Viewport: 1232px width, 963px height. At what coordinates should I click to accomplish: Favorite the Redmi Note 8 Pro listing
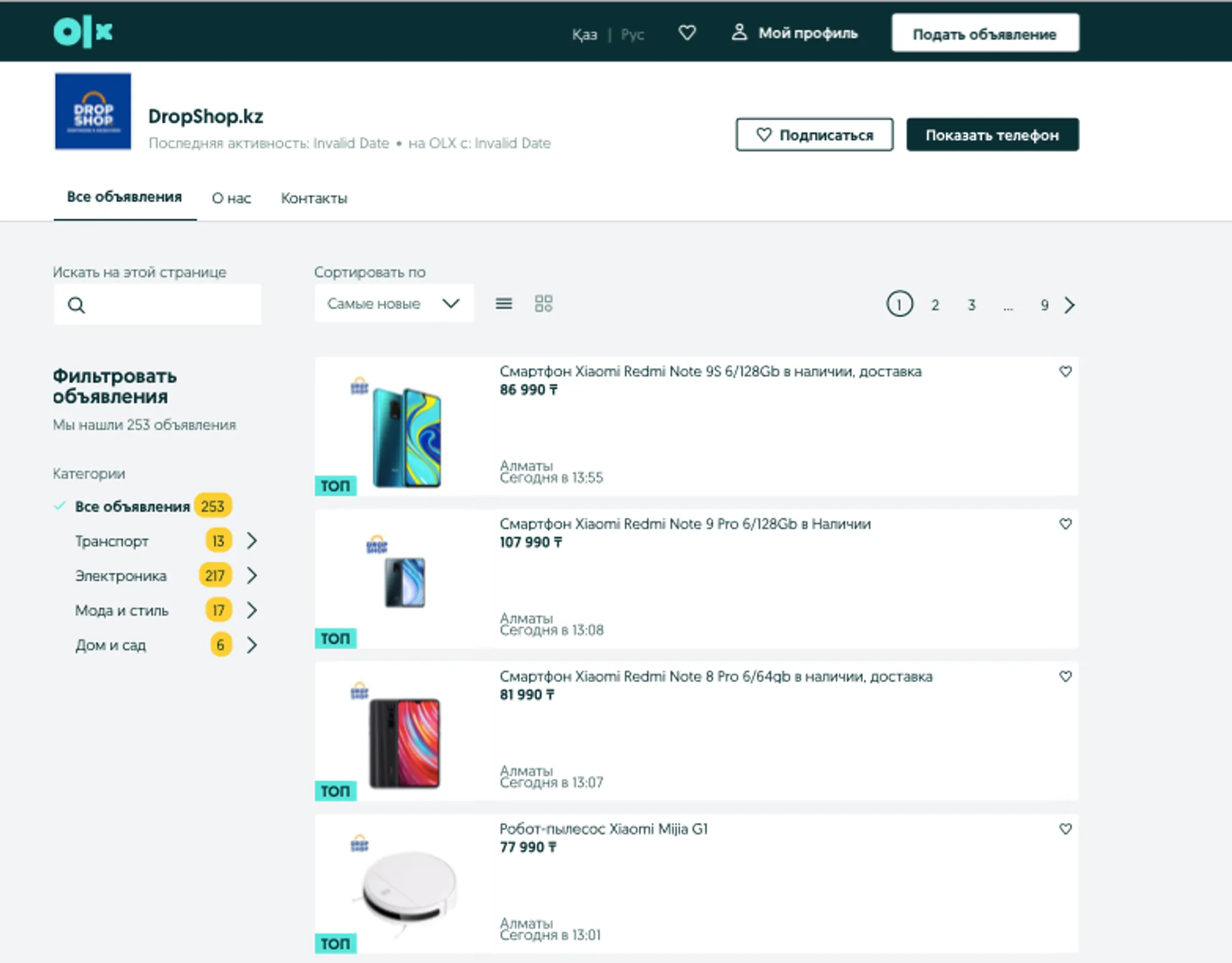(1065, 676)
